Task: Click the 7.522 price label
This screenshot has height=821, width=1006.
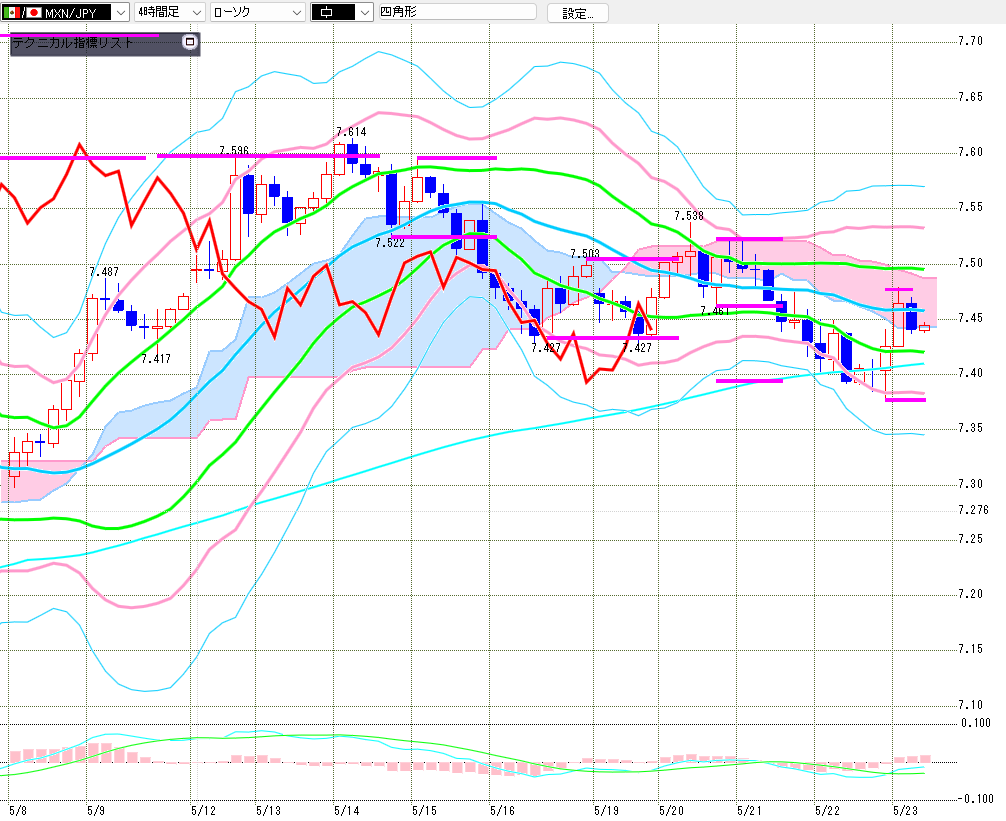Action: click(x=389, y=243)
